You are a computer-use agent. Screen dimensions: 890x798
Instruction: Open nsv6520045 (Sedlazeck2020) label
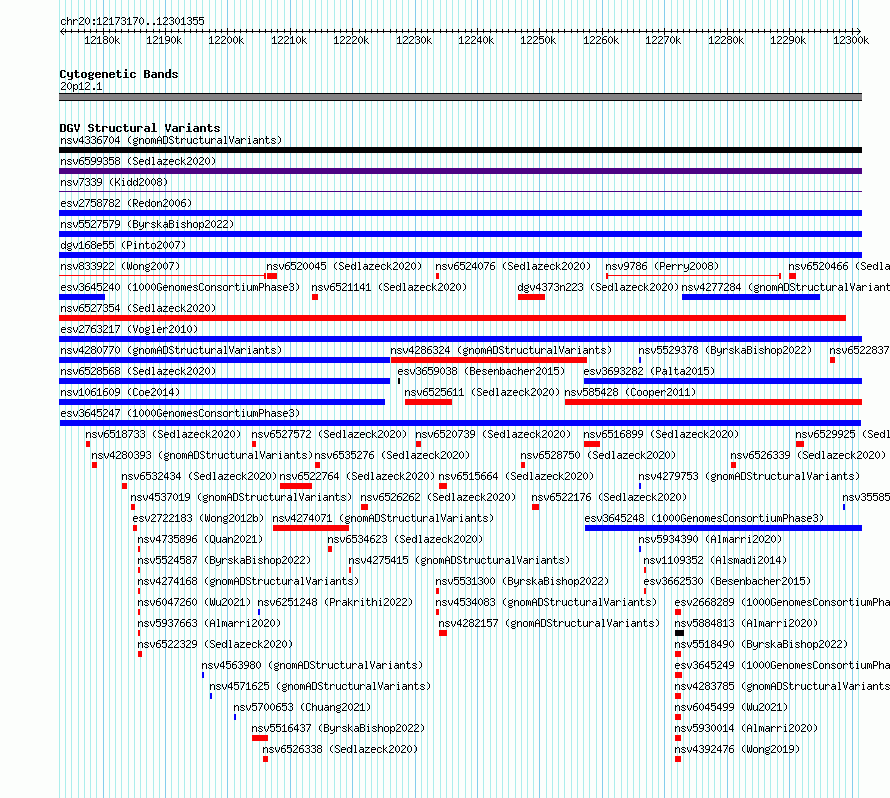[344, 266]
